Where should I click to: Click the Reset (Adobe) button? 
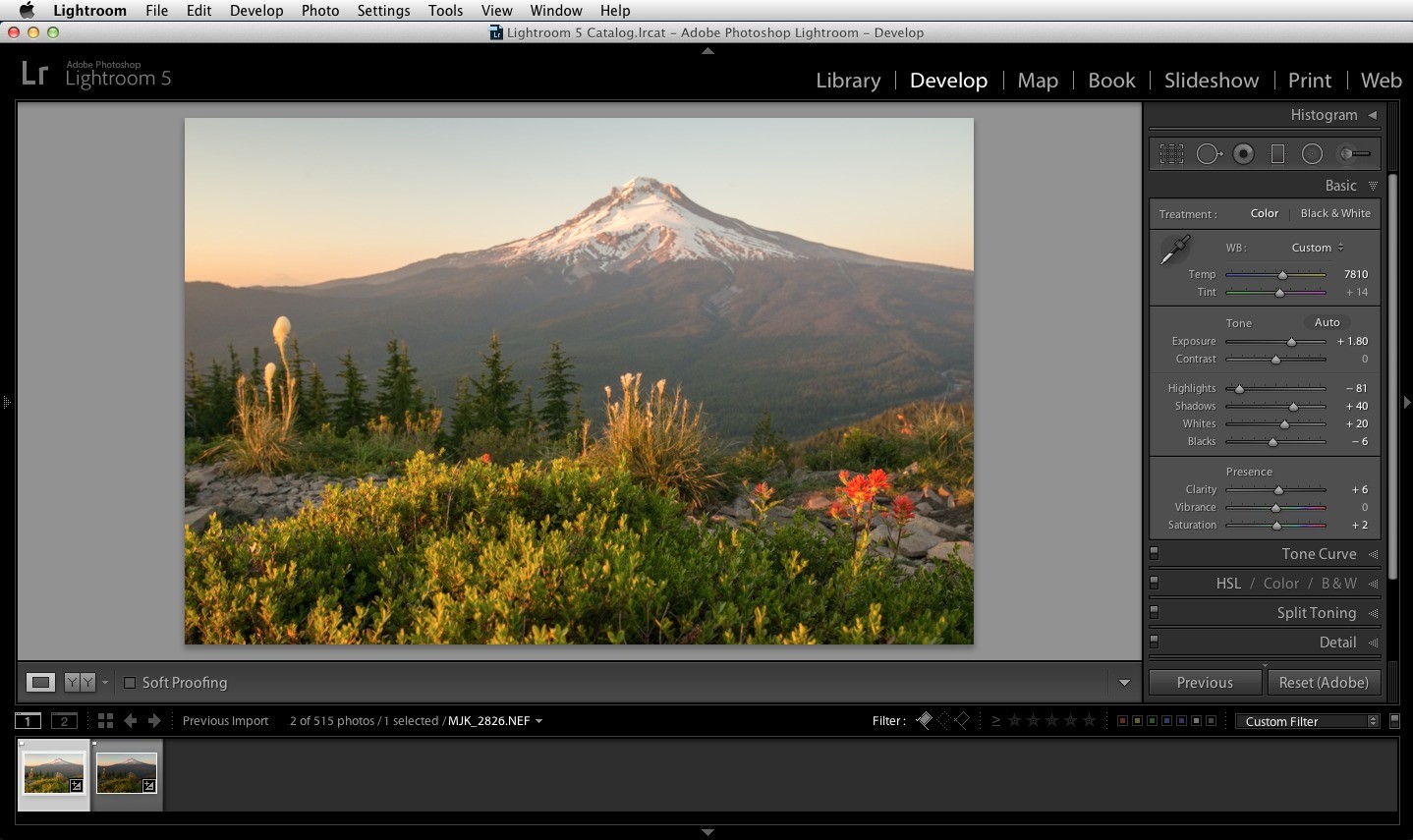(1324, 683)
